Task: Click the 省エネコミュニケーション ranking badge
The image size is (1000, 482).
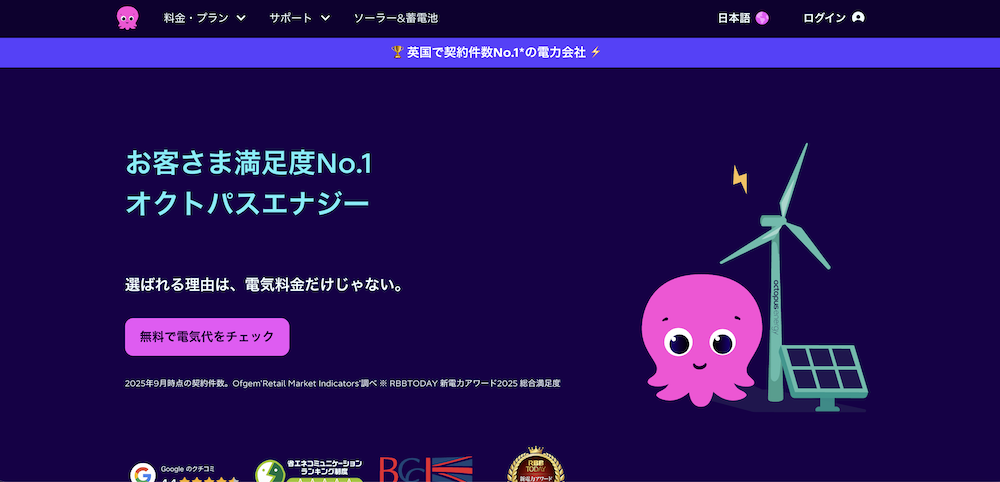Action: [309, 470]
